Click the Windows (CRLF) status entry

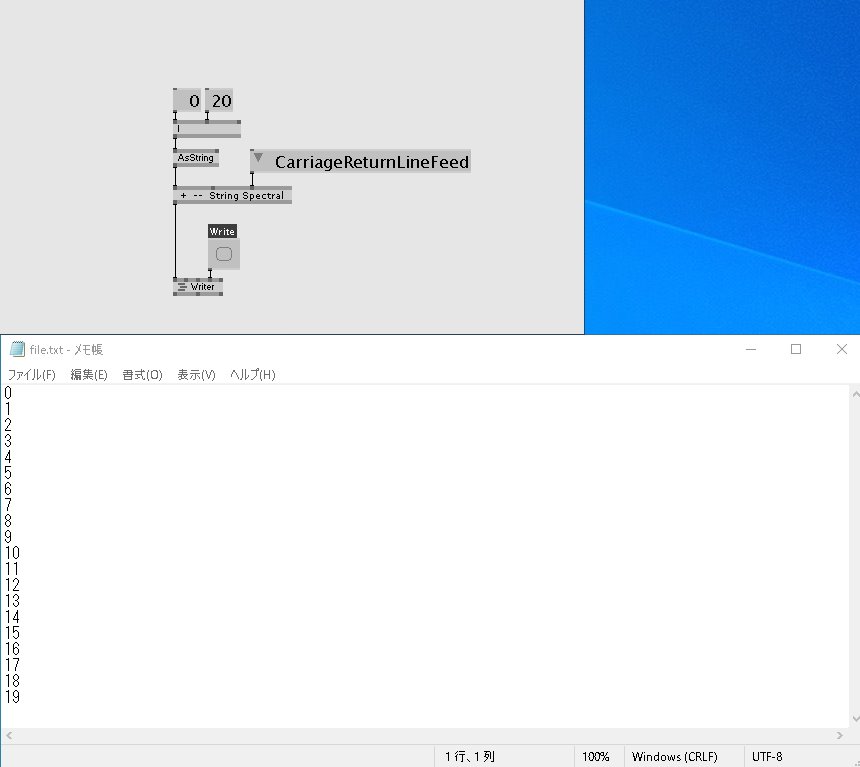[674, 757]
